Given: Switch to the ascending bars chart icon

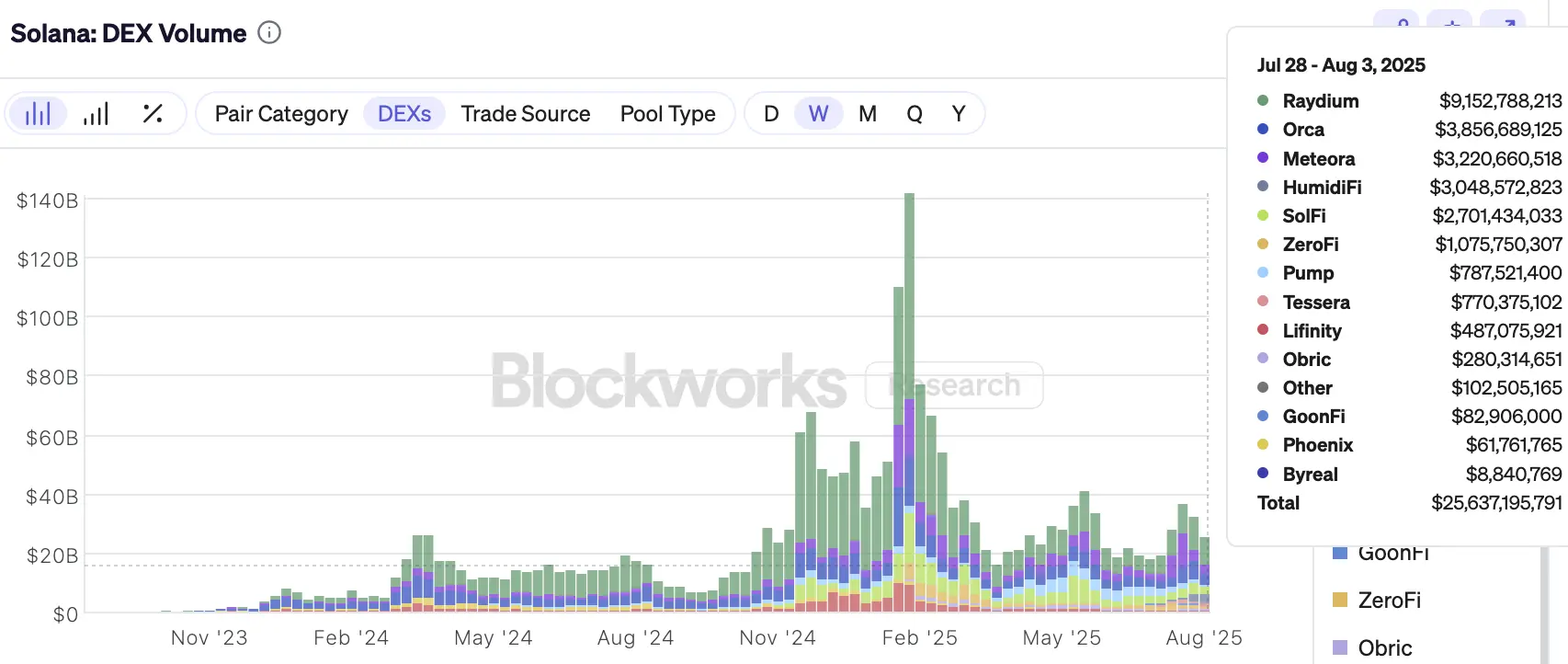Looking at the screenshot, I should pyautogui.click(x=96, y=114).
